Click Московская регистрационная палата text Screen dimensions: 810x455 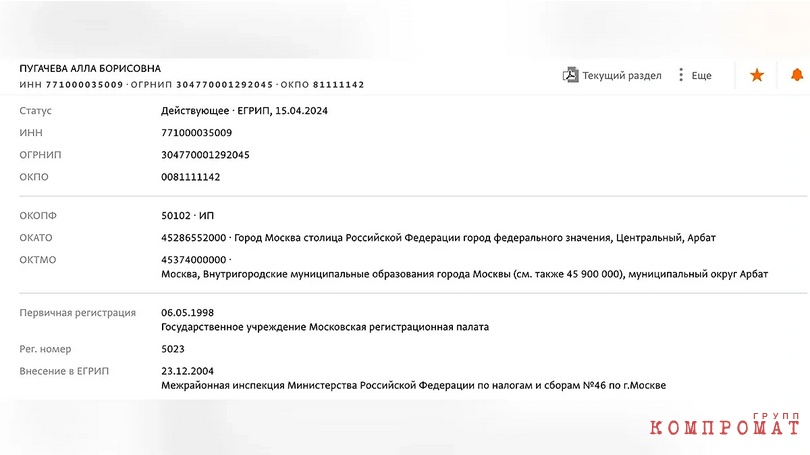[x=399, y=327]
